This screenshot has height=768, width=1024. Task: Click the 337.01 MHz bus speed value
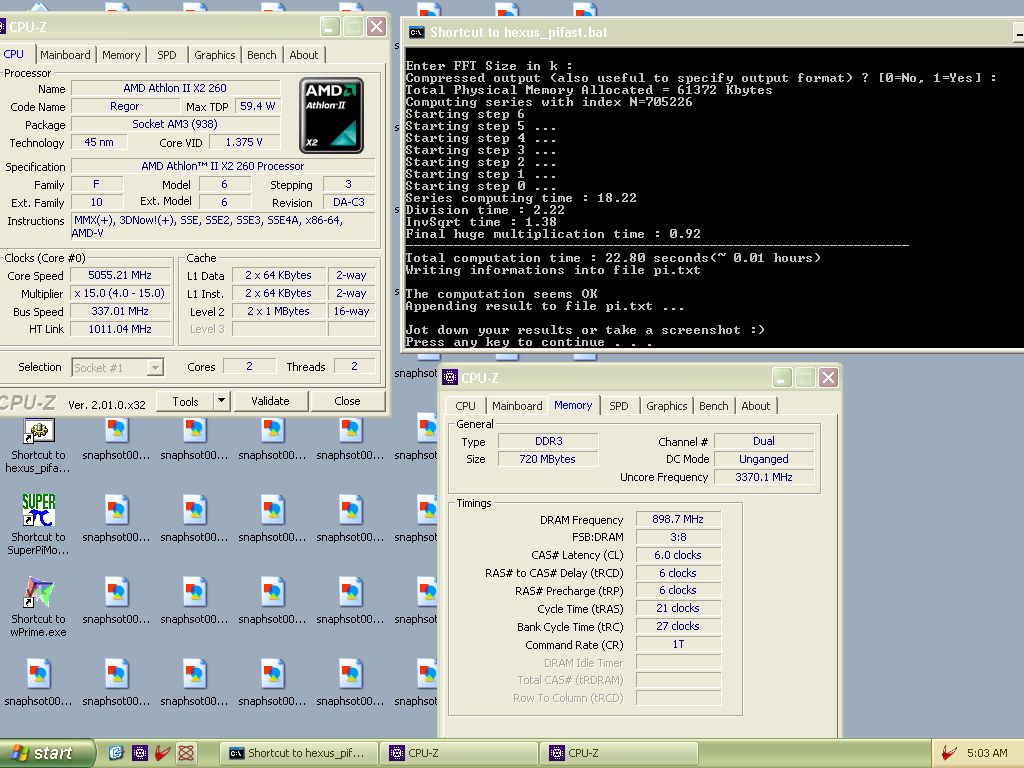pos(120,311)
